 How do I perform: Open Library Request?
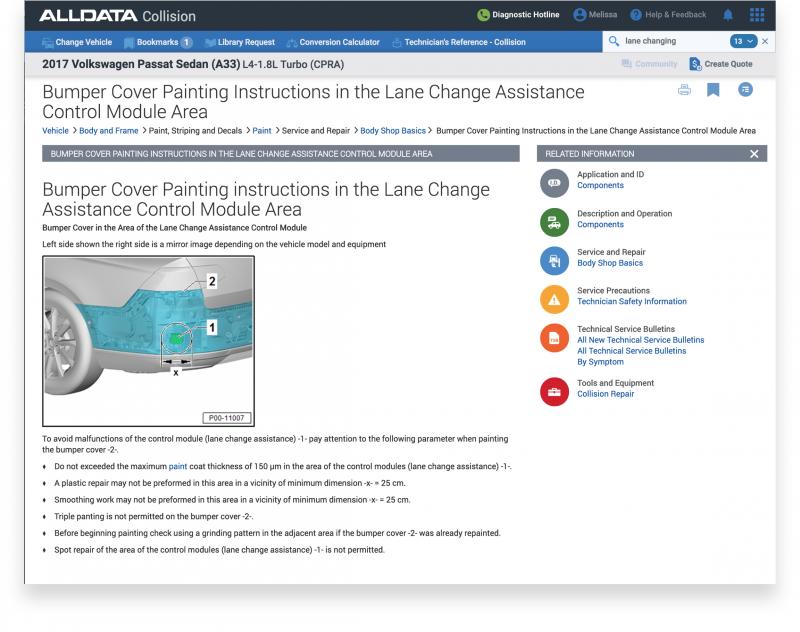click(240, 42)
